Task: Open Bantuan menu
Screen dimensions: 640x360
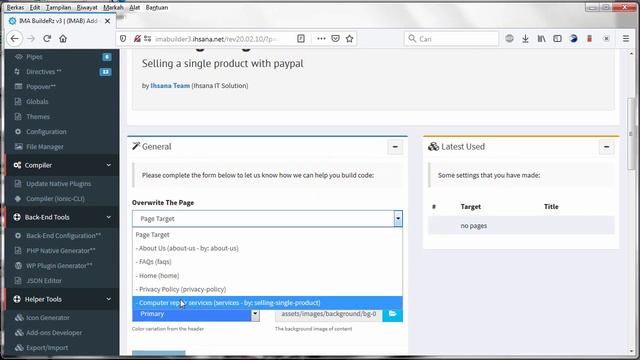Action: point(157,7)
